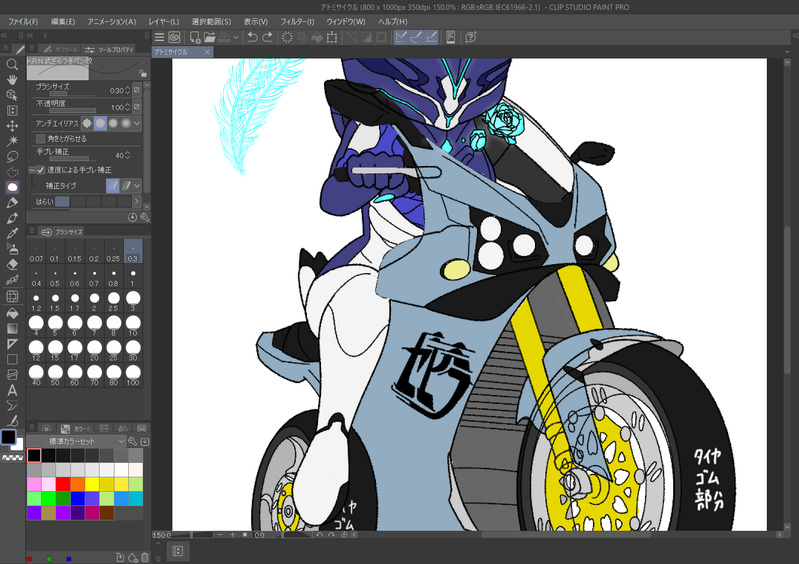Click the main drawing color black swatch
This screenshot has width=799, height=564.
point(8,437)
